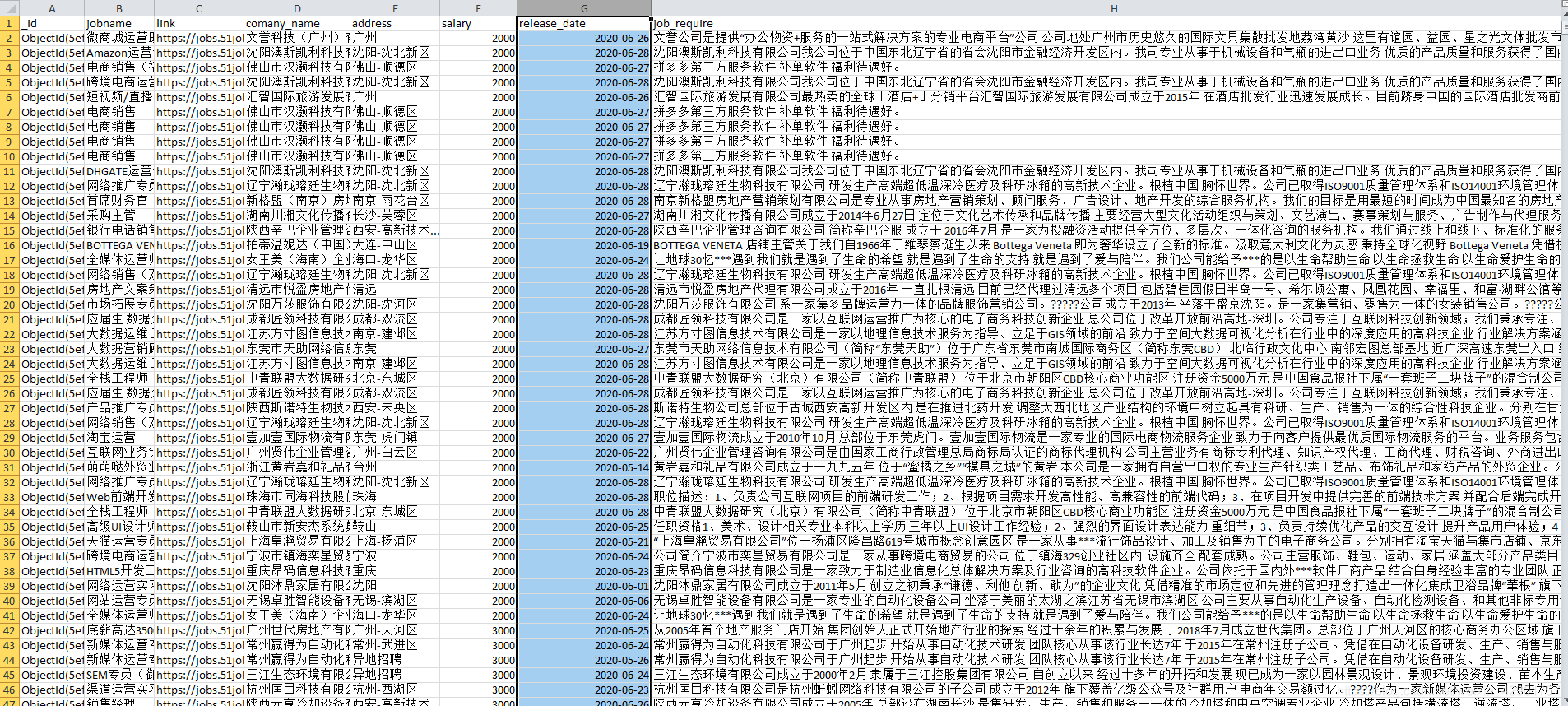This screenshot has height=706, width=1568.
Task: Select the BOTTEGA VEN jobname cell
Action: pyautogui.click(x=119, y=245)
